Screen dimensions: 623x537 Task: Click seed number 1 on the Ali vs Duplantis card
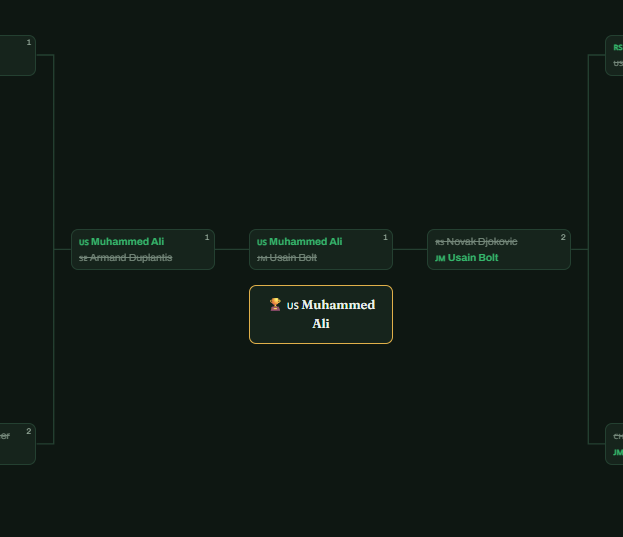tap(207, 237)
